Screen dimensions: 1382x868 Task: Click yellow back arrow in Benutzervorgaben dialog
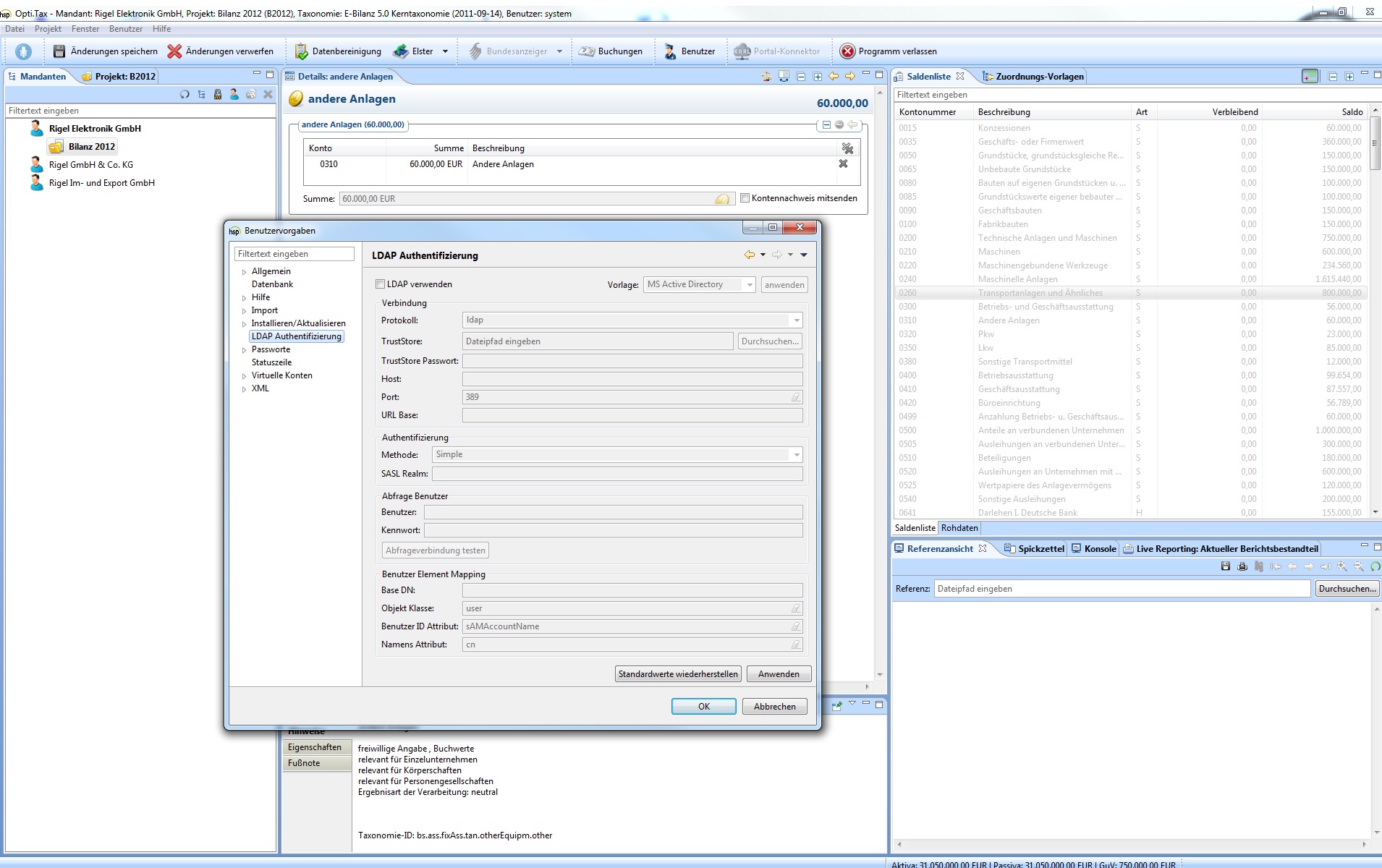click(x=750, y=255)
